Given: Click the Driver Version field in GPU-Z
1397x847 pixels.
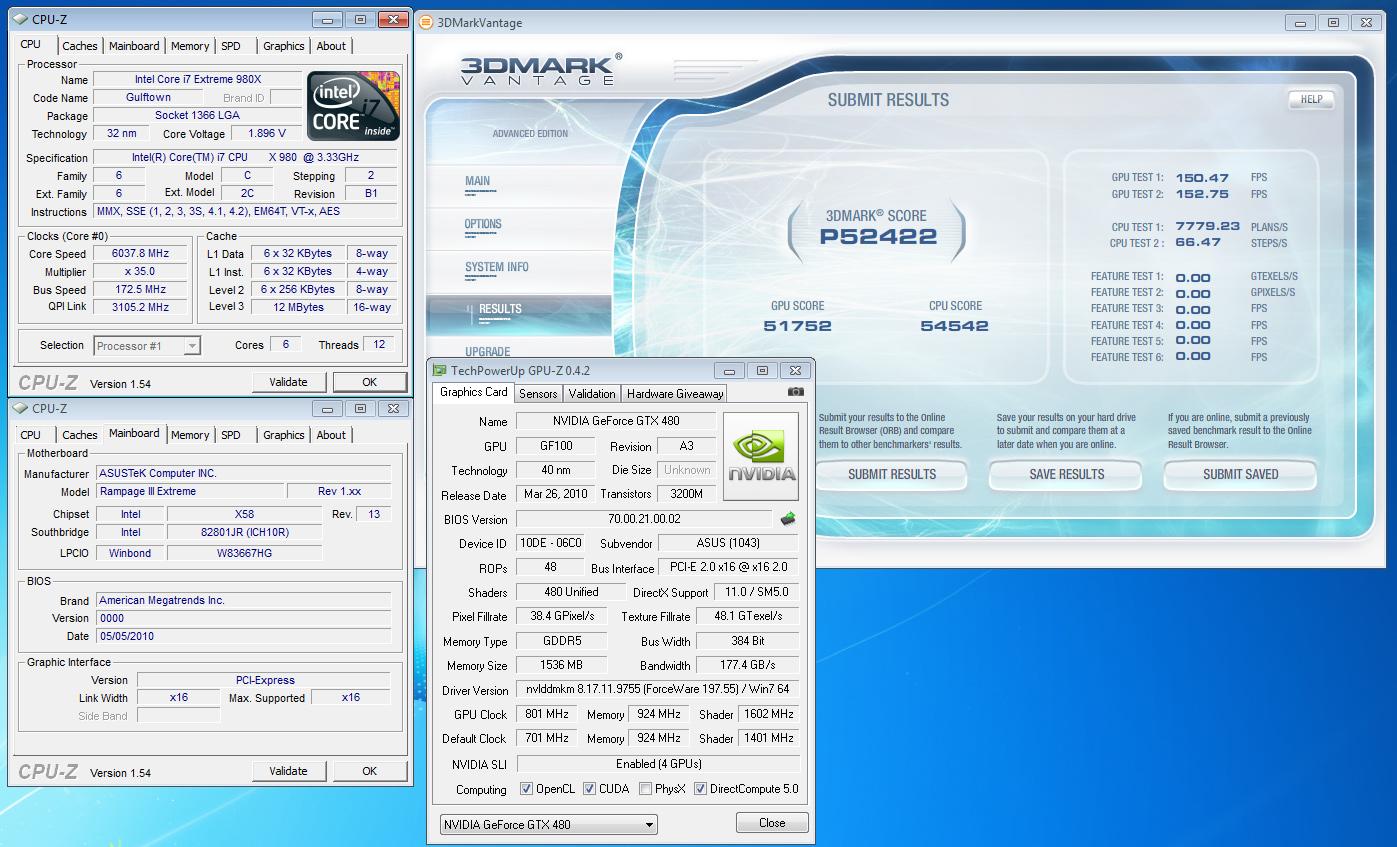Looking at the screenshot, I should click(x=657, y=690).
